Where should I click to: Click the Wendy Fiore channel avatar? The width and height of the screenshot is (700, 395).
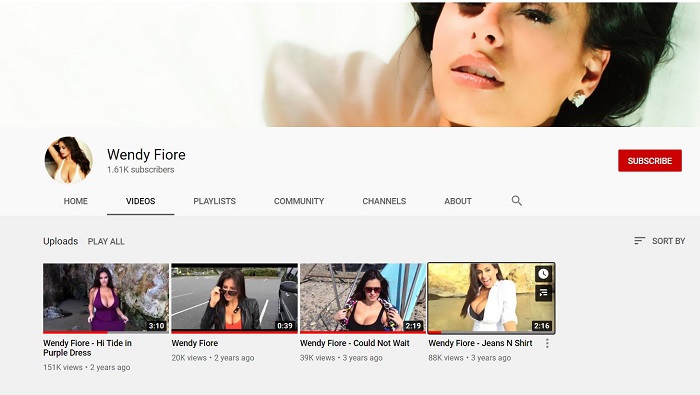69,160
